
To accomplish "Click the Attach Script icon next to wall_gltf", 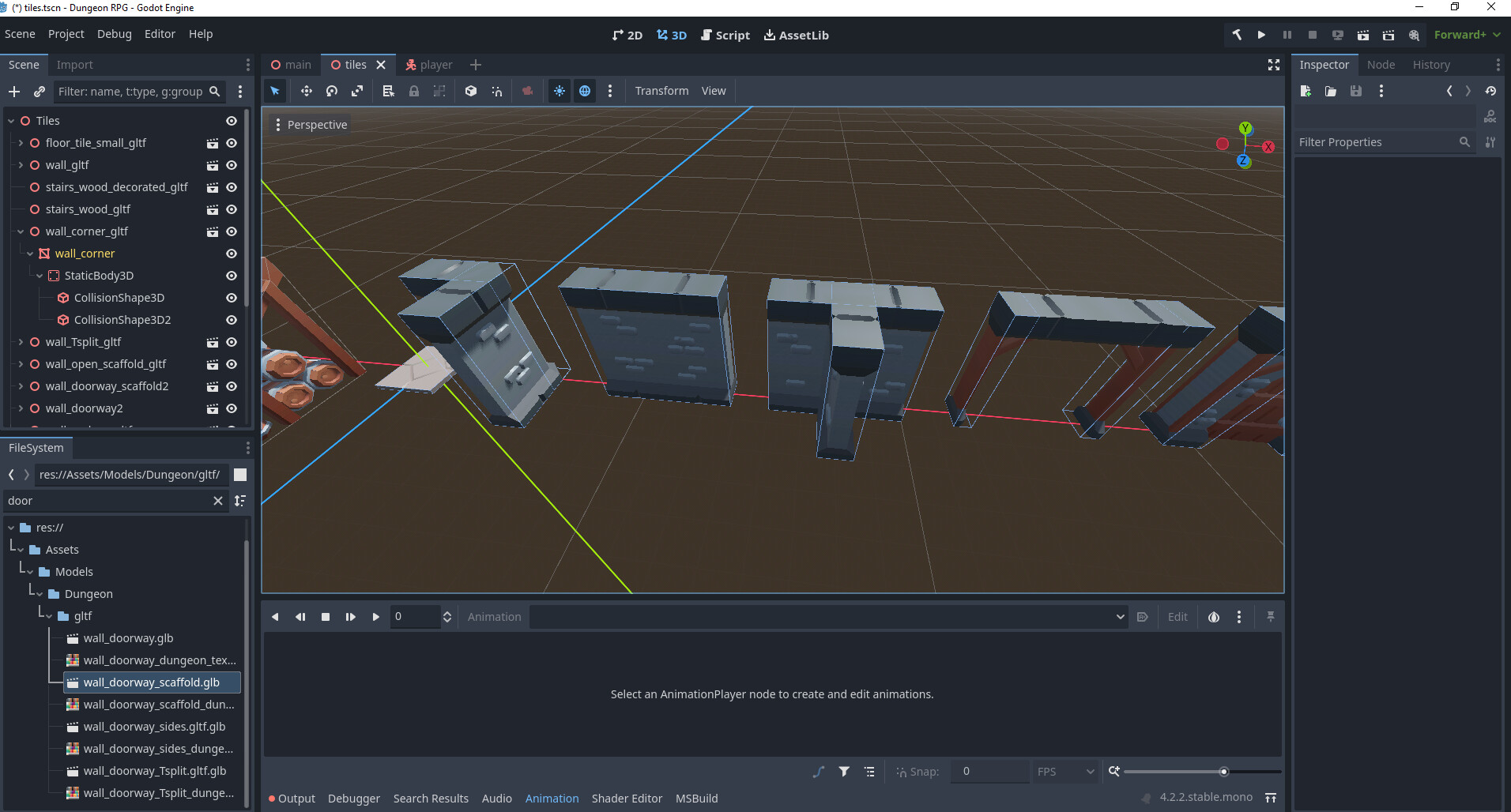I will pyautogui.click(x=212, y=165).
